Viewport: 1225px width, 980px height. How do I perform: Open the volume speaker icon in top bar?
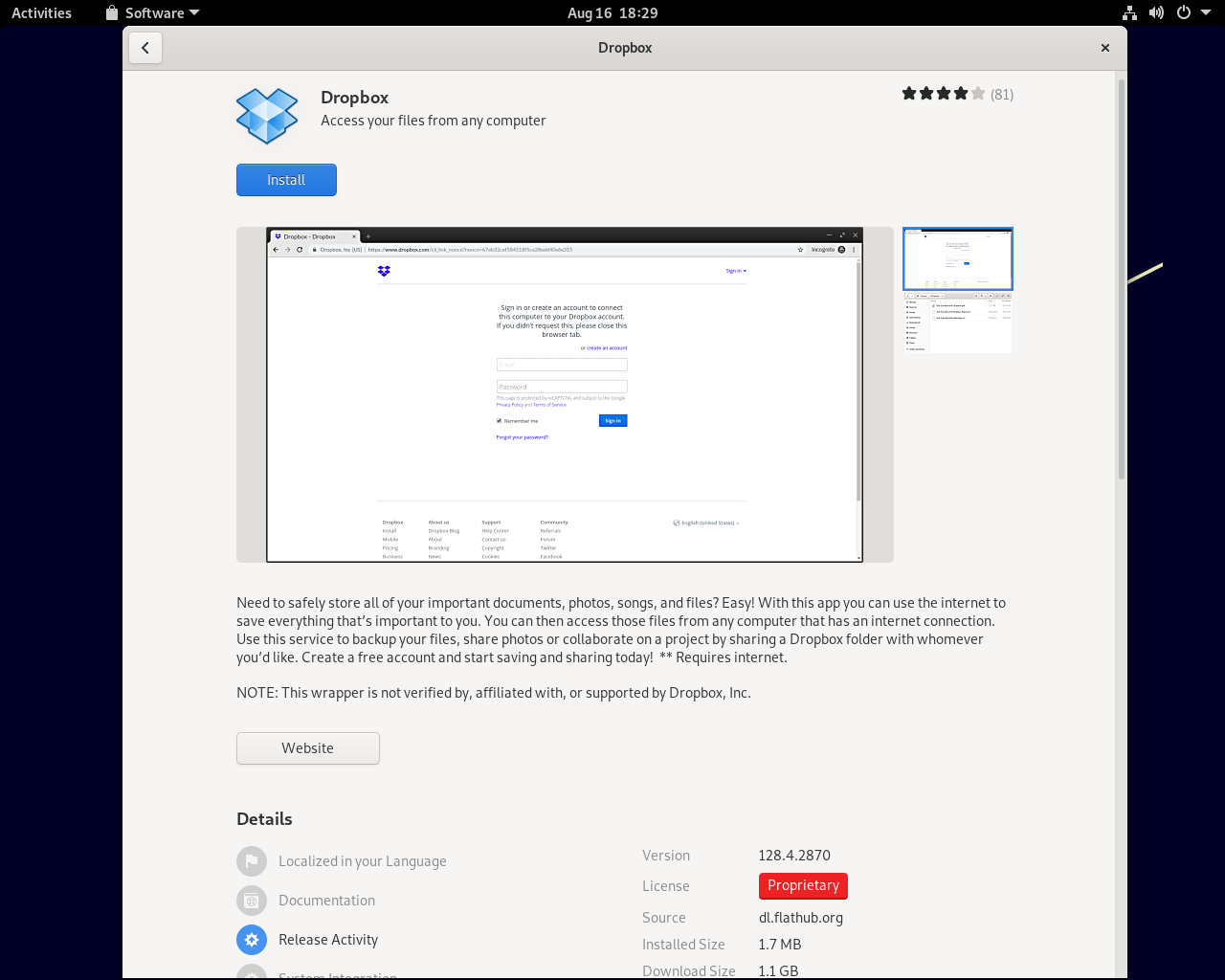(1156, 13)
